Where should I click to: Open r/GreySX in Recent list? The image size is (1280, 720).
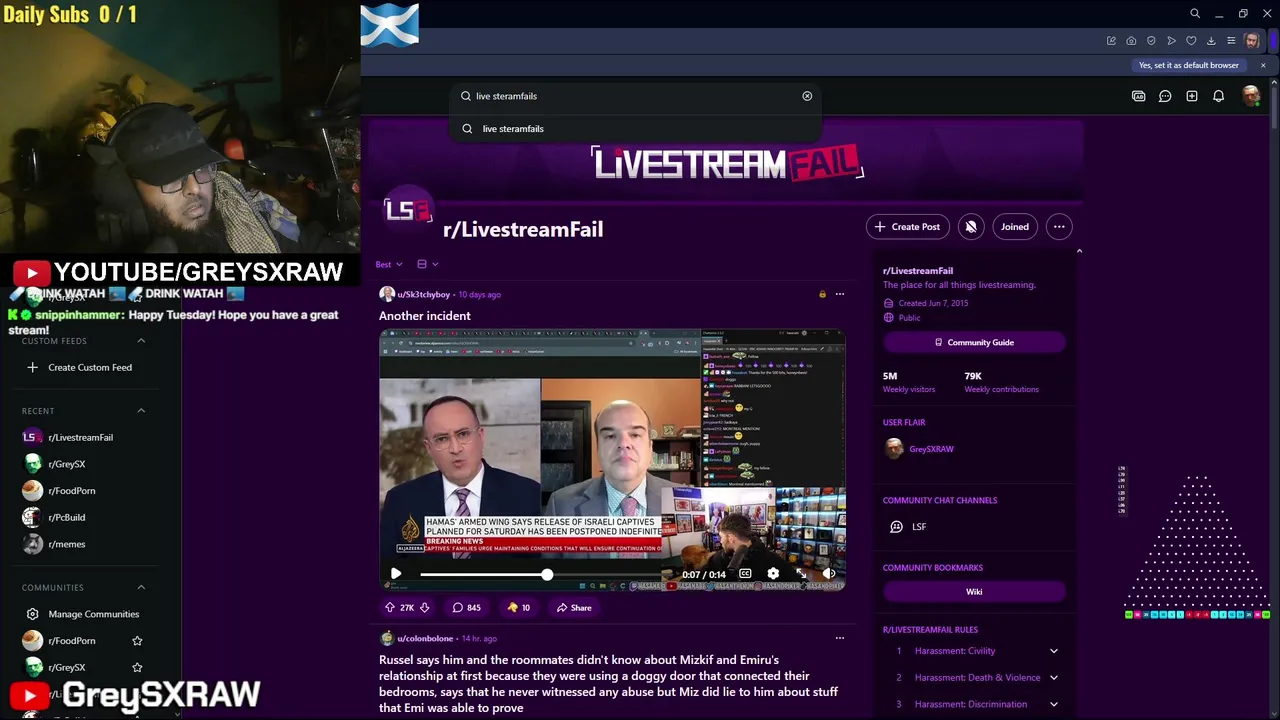(66, 464)
